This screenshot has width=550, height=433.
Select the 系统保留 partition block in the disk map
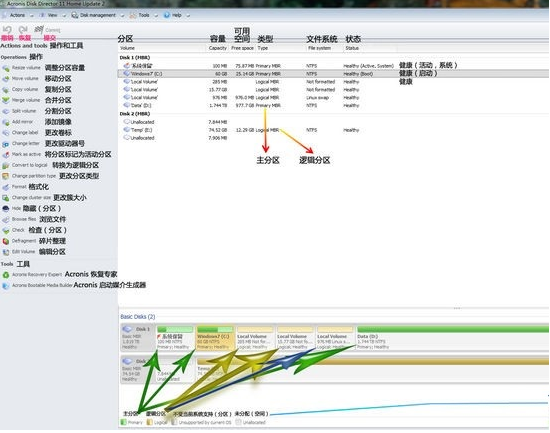pos(175,338)
